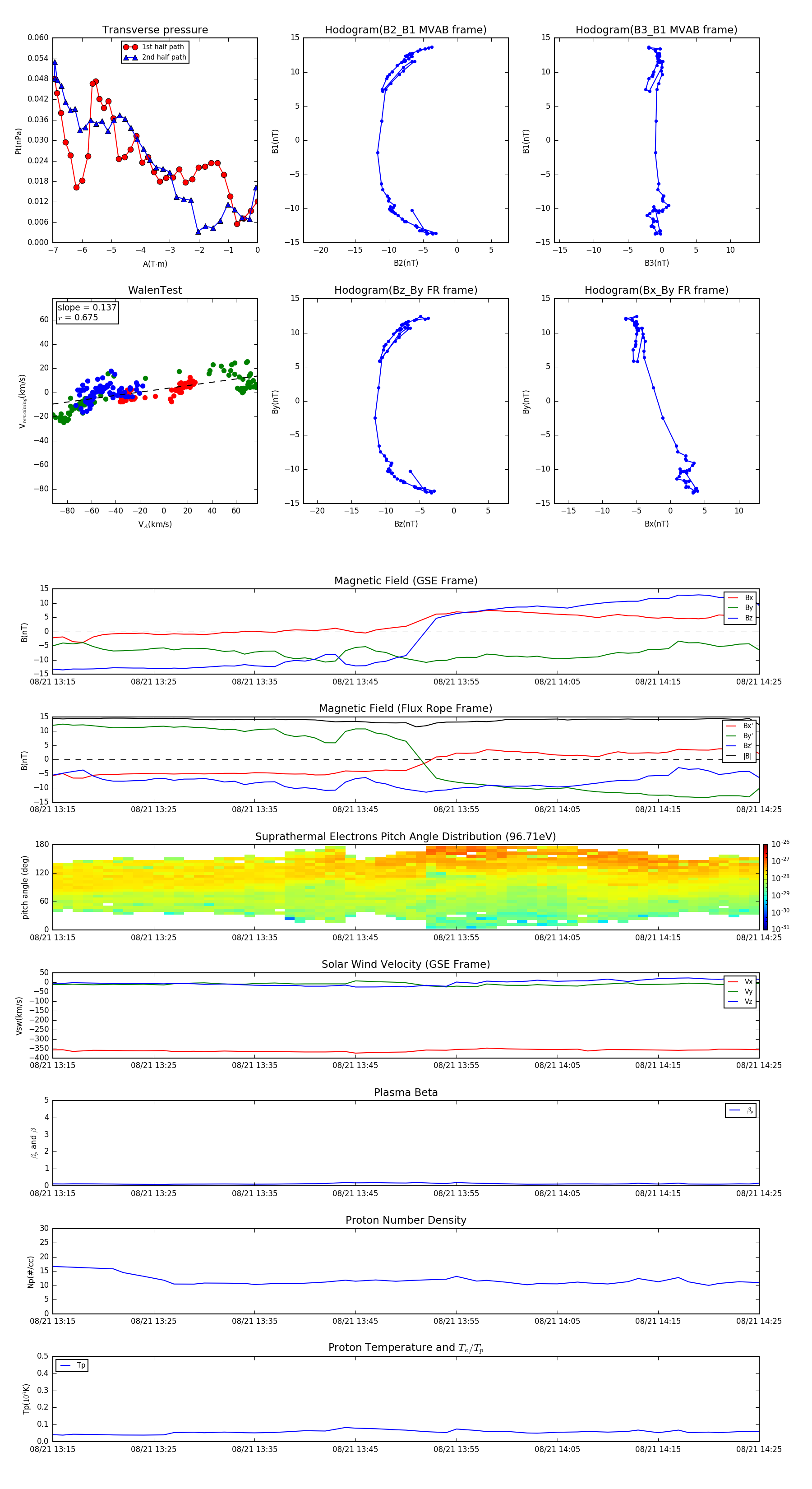Click 'pitch angle (deg)' y-axis label
This screenshot has width=812, height=1489.
(x=25, y=887)
